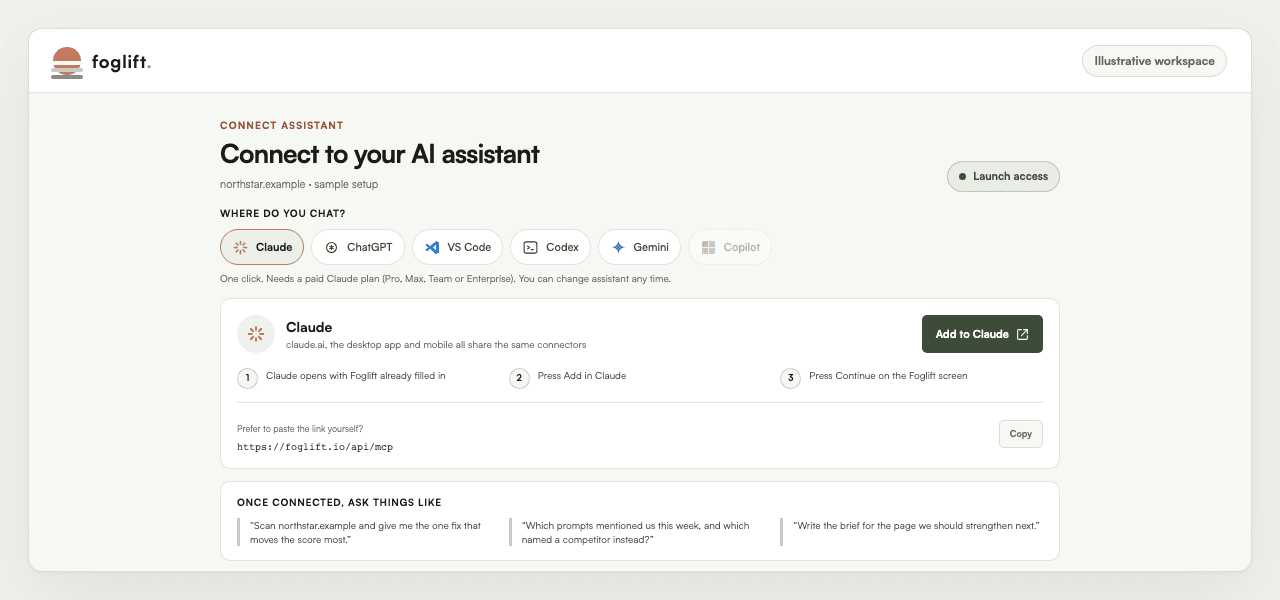Click the step 3 number circle
This screenshot has height=600, width=1280.
791,378
